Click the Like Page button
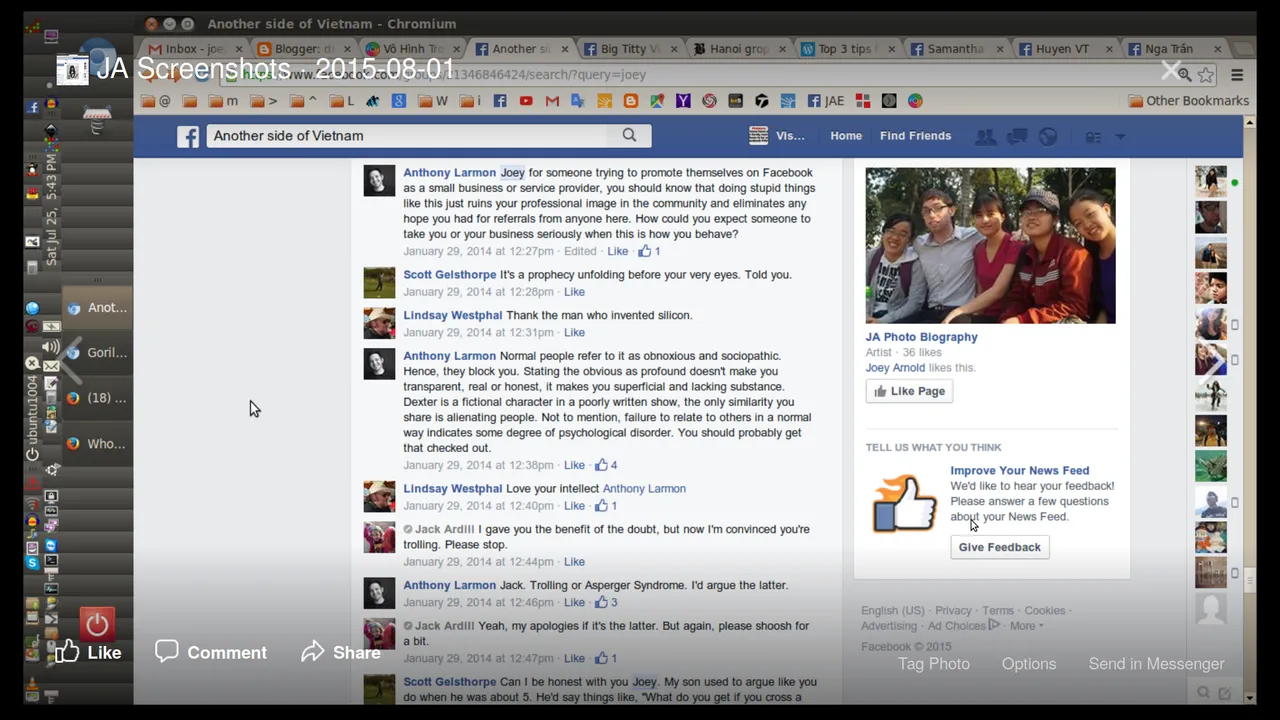Viewport: 1280px width, 720px height. (909, 391)
